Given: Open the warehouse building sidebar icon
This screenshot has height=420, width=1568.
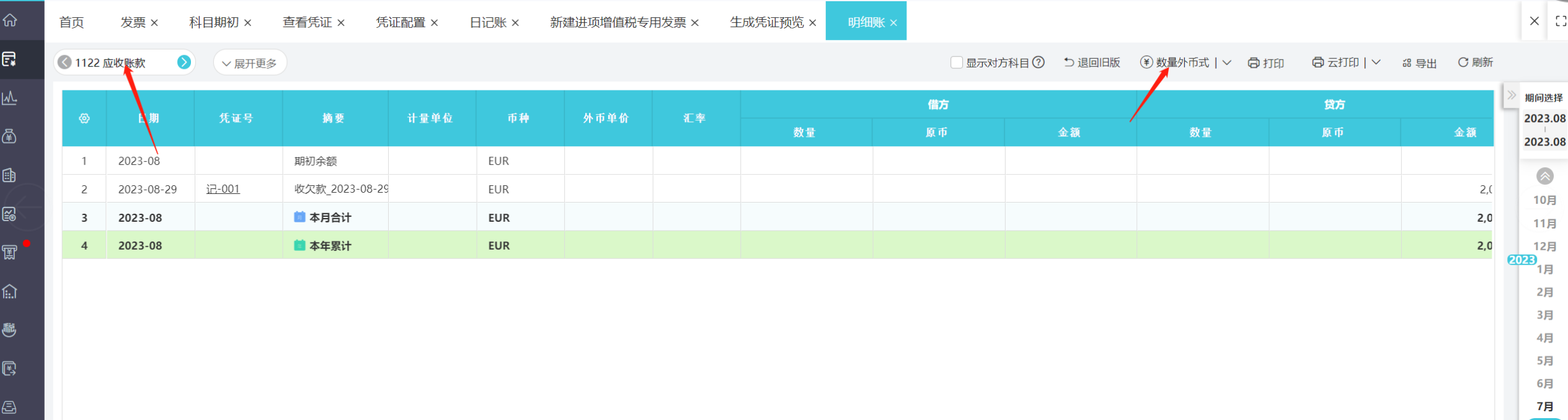Looking at the screenshot, I should (x=10, y=291).
